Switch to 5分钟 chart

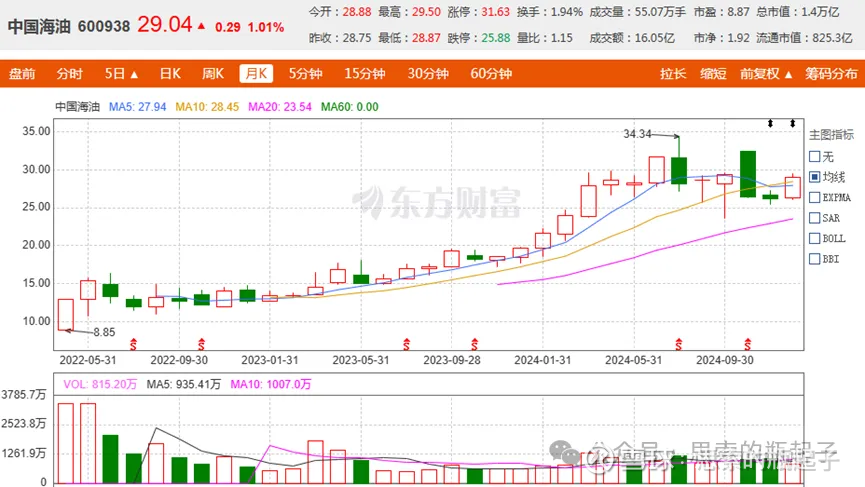tap(305, 74)
